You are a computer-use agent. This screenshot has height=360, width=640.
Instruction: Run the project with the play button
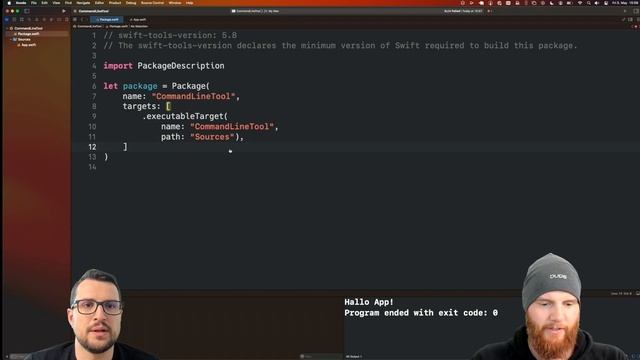pyautogui.click(x=63, y=11)
